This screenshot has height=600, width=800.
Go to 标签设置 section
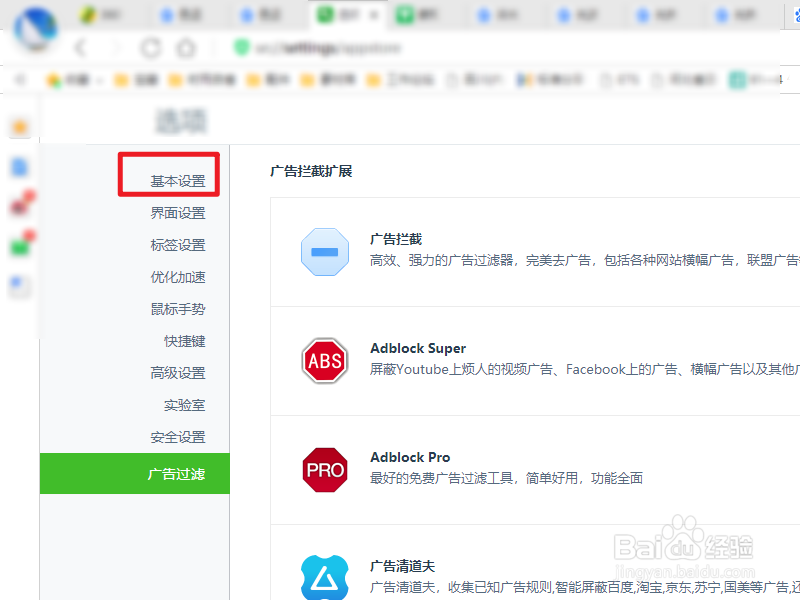tap(178, 245)
